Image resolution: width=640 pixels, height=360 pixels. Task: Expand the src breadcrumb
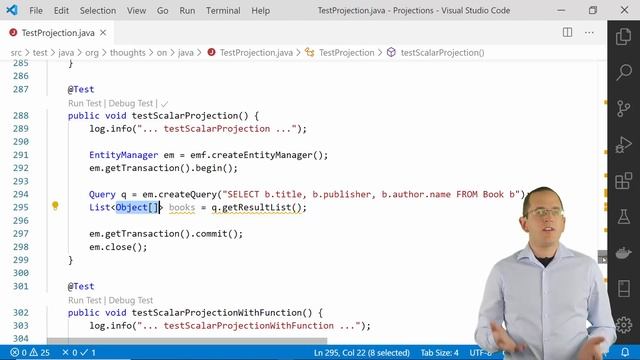(x=16, y=53)
